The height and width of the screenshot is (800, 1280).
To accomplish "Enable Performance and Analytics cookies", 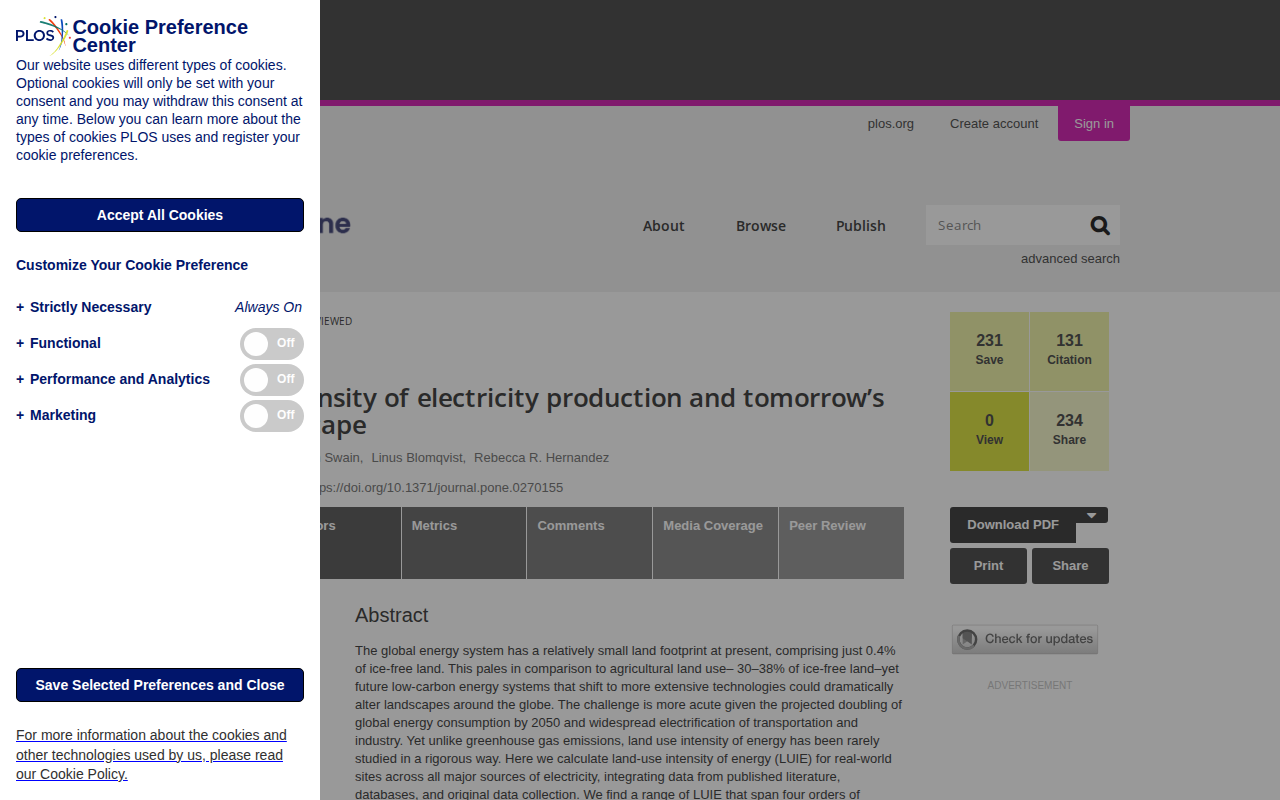I will point(272,380).
